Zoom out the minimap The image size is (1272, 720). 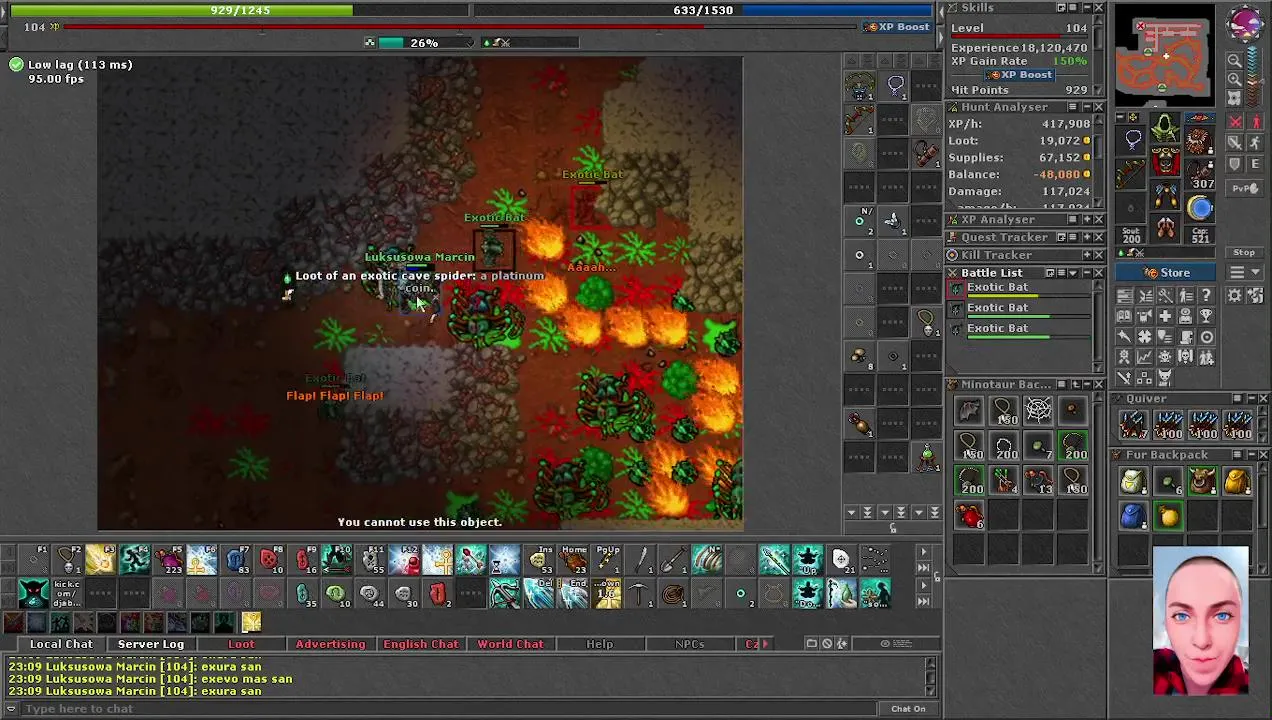point(1234,59)
